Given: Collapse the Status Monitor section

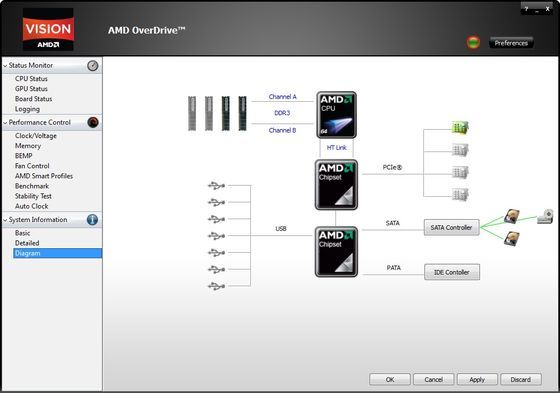Looking at the screenshot, I should 5,66.
